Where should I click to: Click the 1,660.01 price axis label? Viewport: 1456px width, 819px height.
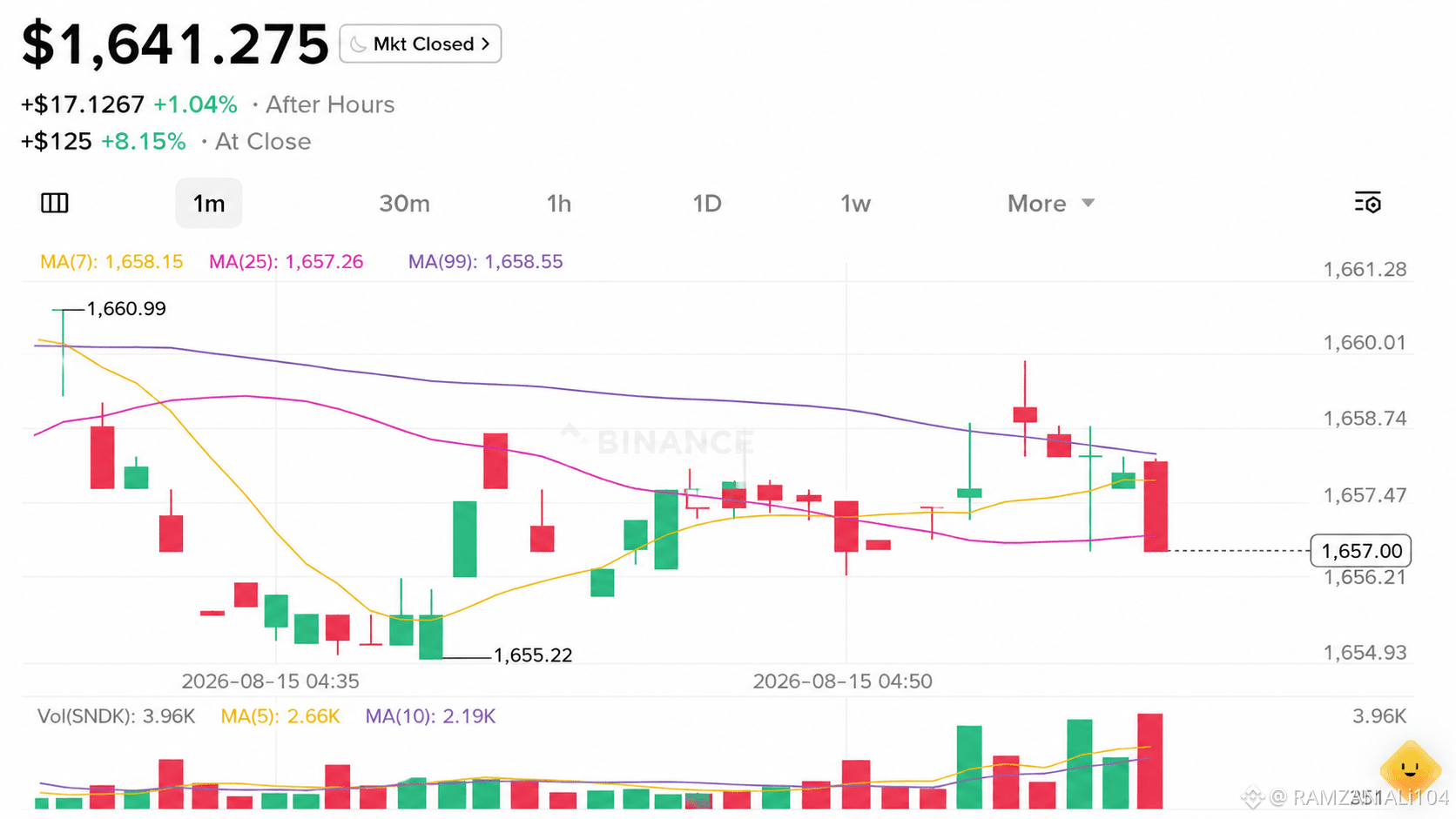(x=1365, y=343)
